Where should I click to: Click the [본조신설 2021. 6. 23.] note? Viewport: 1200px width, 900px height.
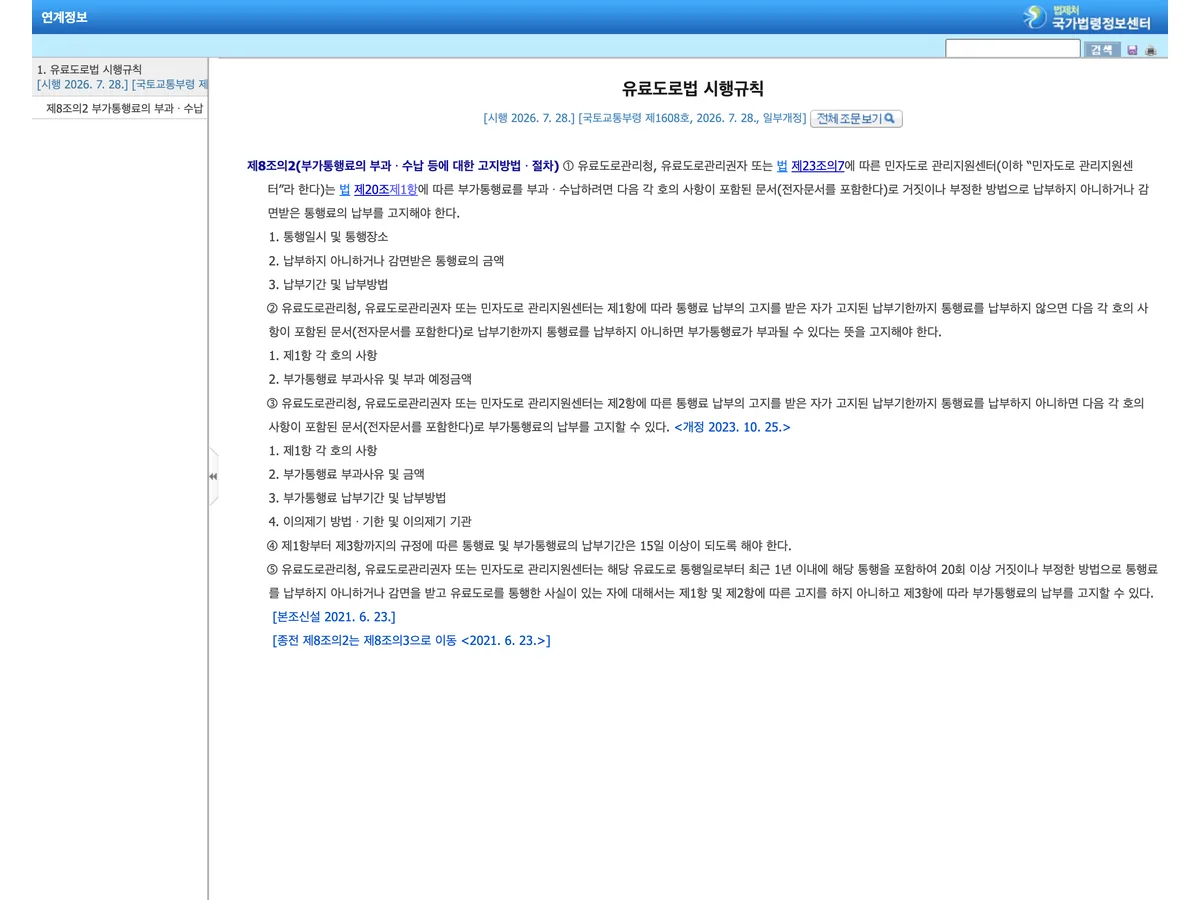coord(334,617)
